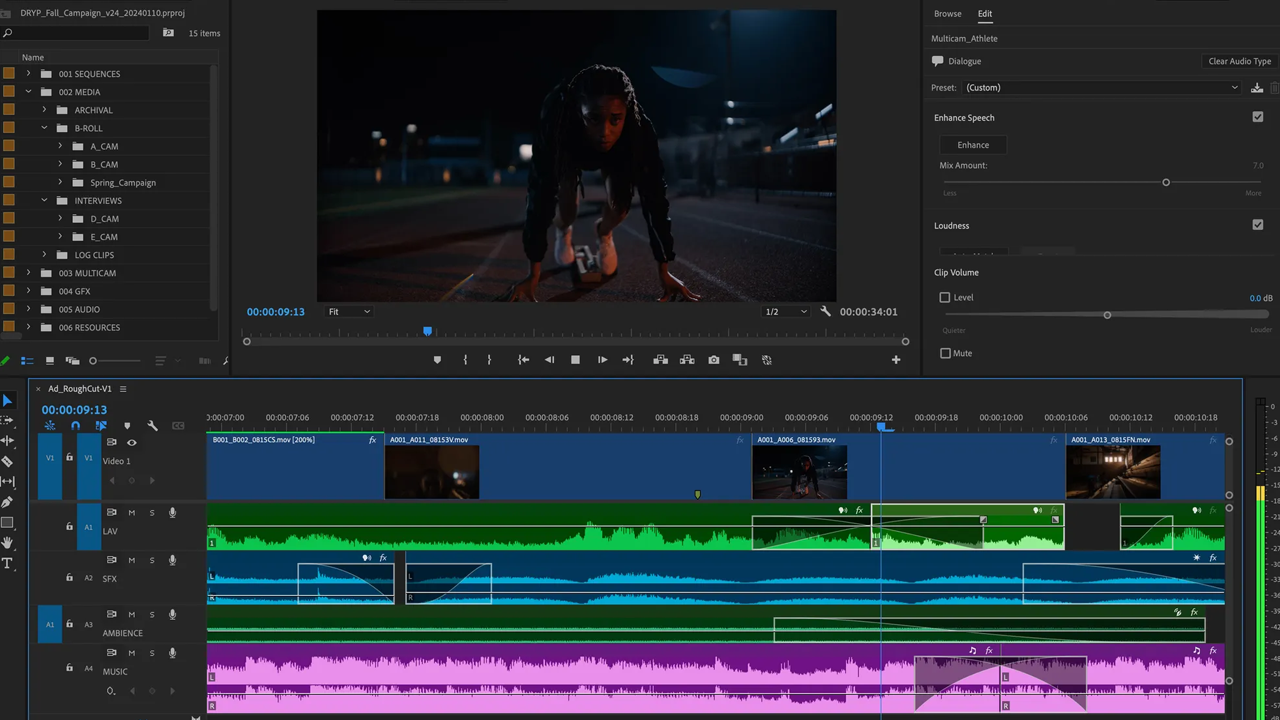Screen dimensions: 1280x720
Task: Toggle the Enhance Speech checkbox
Action: 1257,117
